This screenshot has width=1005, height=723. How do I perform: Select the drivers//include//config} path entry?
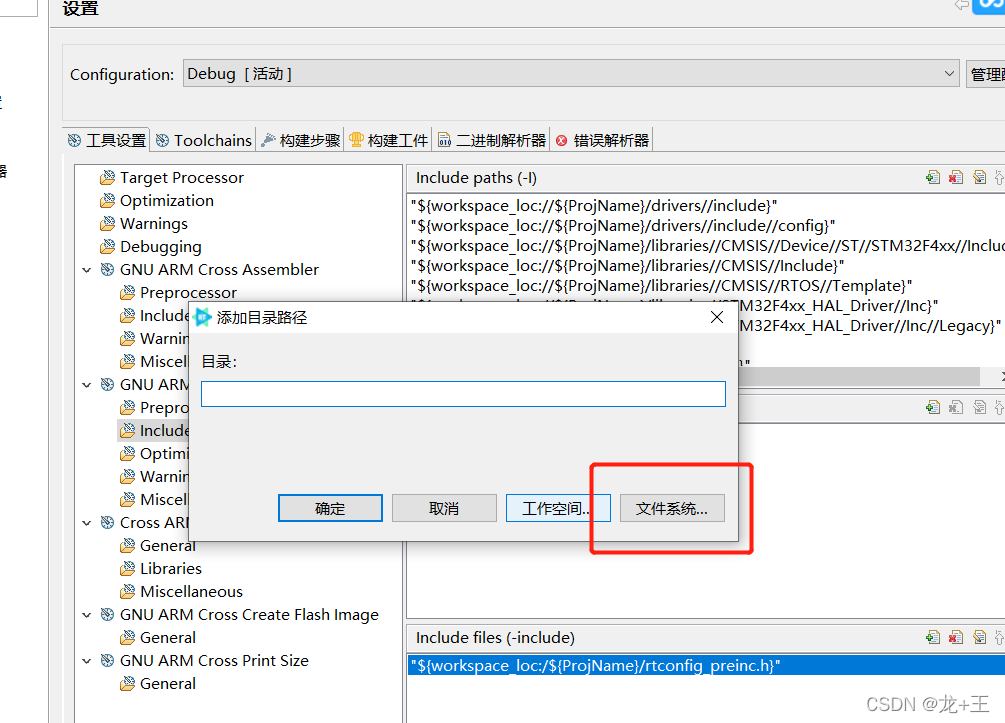[623, 226]
